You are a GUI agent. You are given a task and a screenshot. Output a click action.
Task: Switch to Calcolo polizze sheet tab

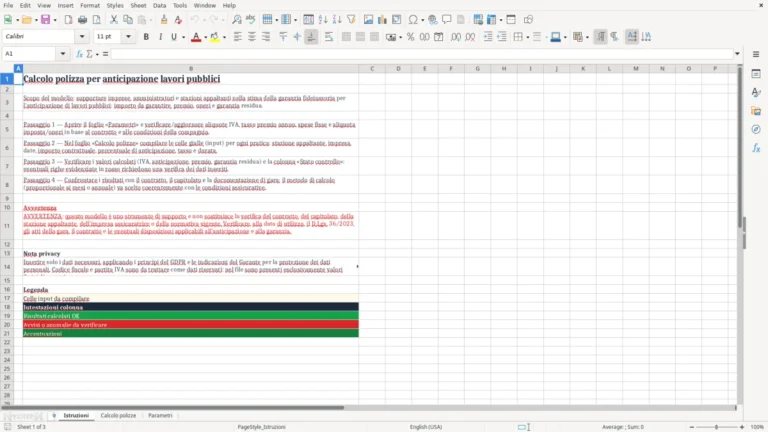118,415
